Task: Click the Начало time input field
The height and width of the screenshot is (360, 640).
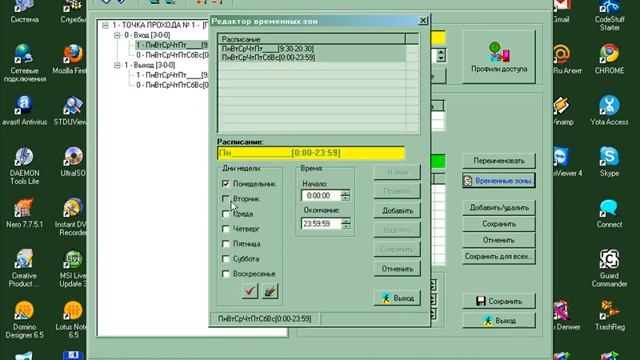Action: 321,196
